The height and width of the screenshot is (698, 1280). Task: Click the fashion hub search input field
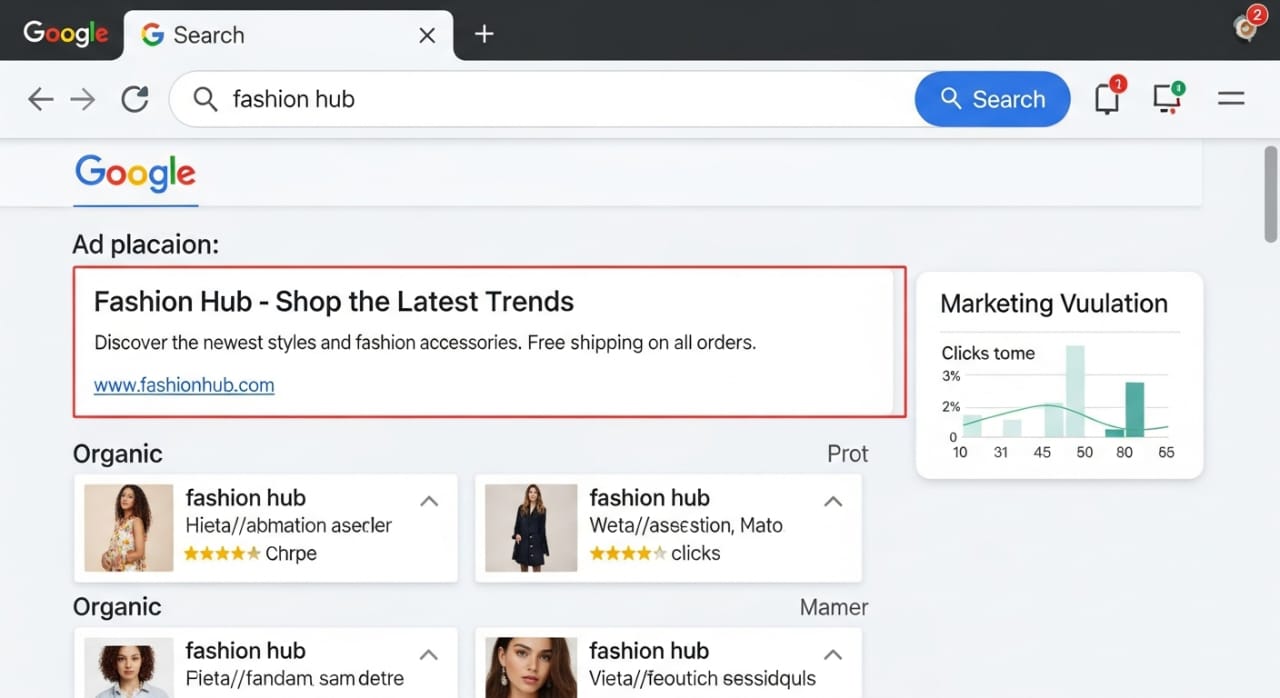(x=560, y=99)
